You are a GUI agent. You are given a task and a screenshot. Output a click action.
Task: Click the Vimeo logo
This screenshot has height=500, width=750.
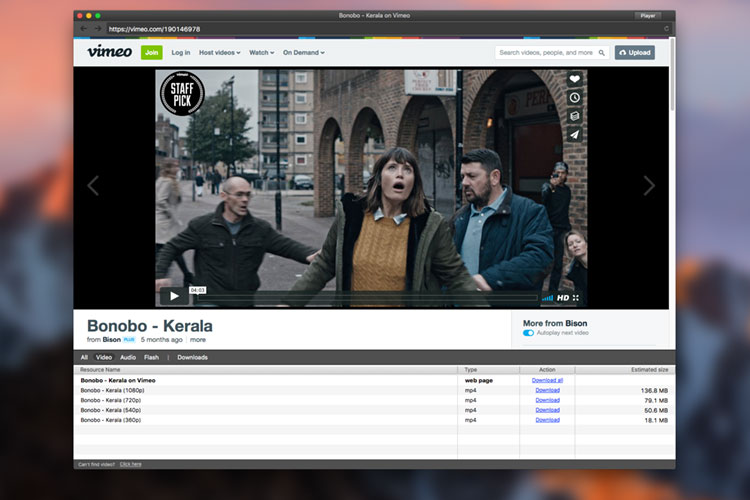tap(110, 52)
